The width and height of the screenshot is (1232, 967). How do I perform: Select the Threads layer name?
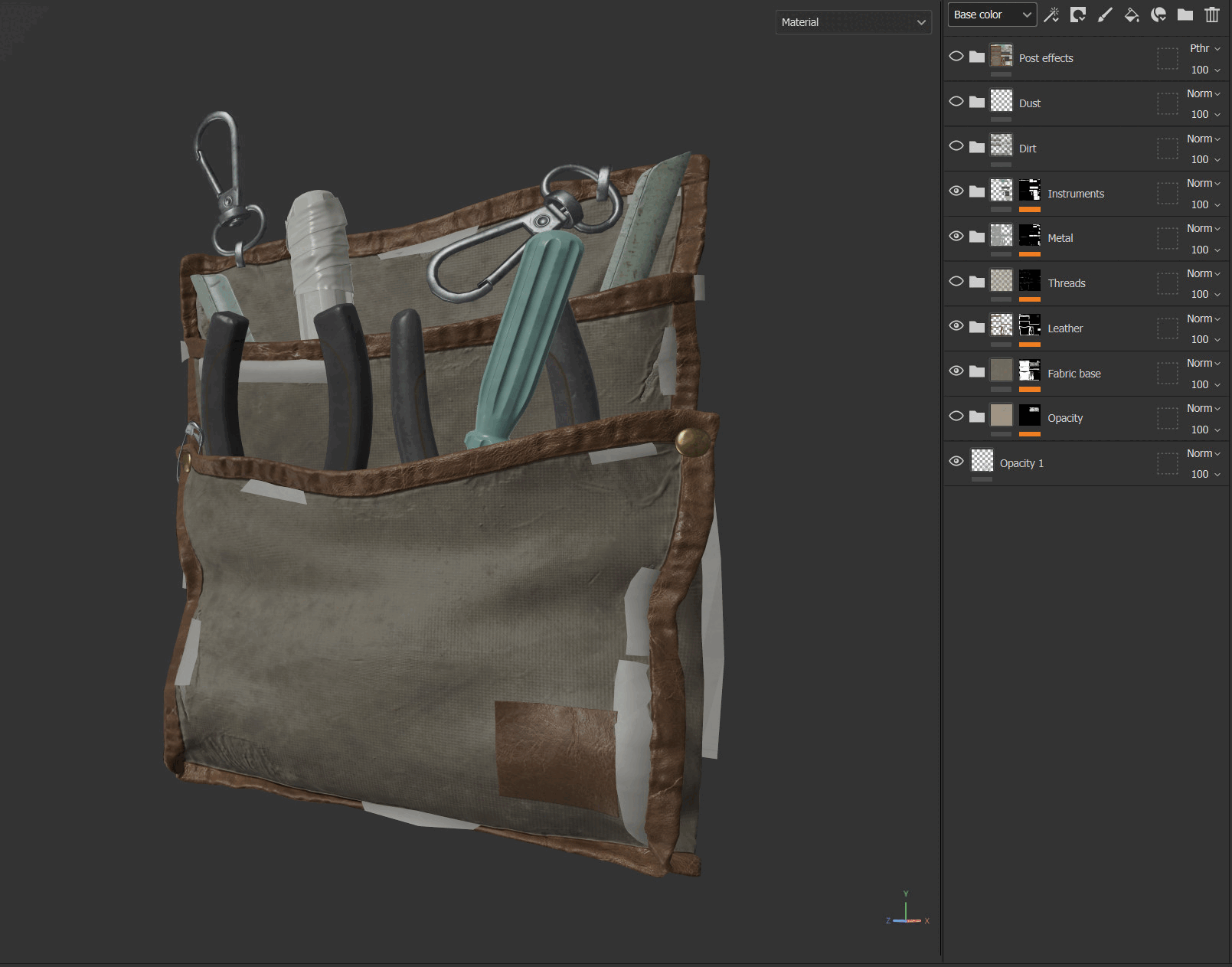pyautogui.click(x=1067, y=283)
